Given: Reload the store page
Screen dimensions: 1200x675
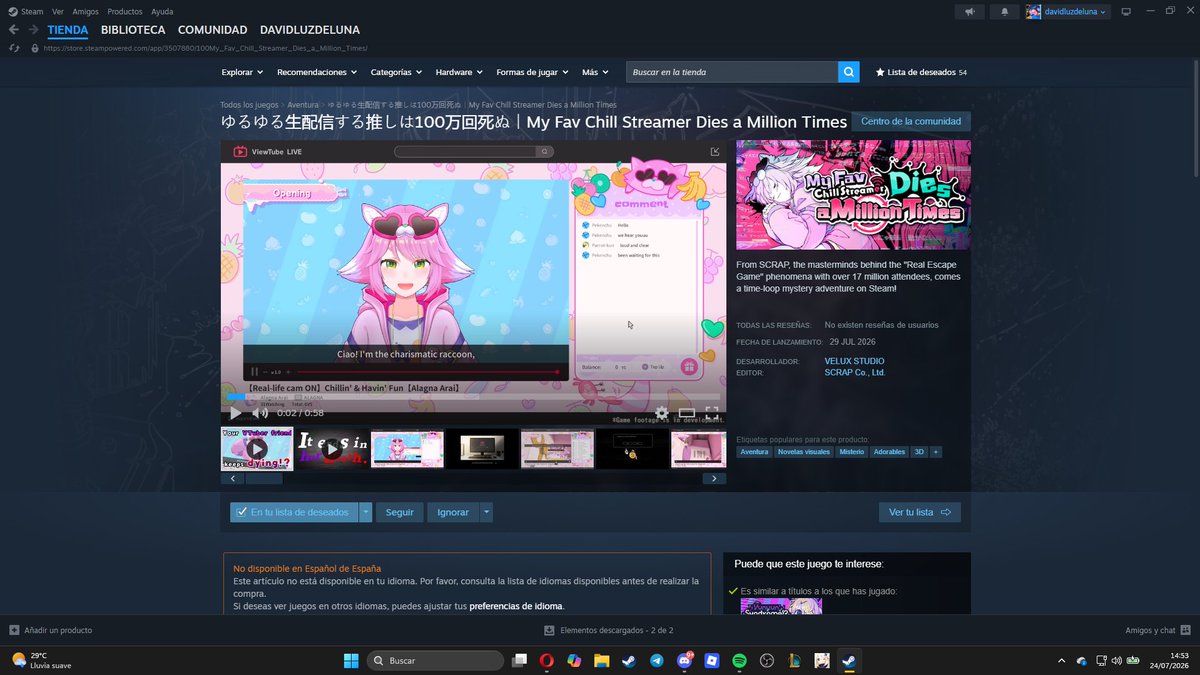Looking at the screenshot, I should [14, 48].
